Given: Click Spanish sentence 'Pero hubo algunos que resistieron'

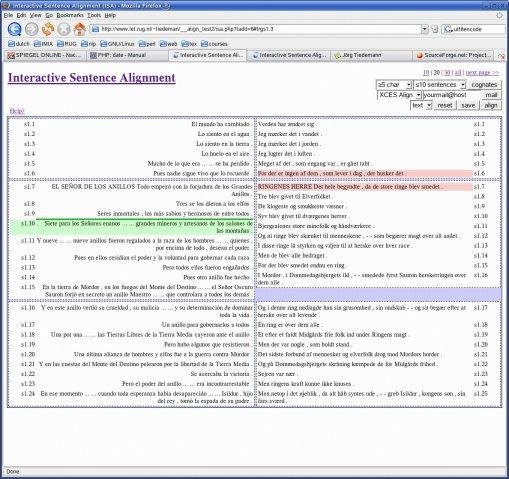Looking at the screenshot, I should (x=208, y=344).
